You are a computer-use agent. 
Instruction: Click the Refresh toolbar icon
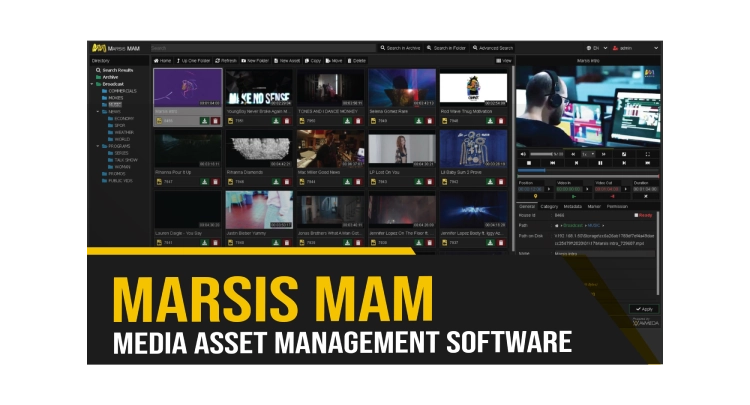point(226,61)
